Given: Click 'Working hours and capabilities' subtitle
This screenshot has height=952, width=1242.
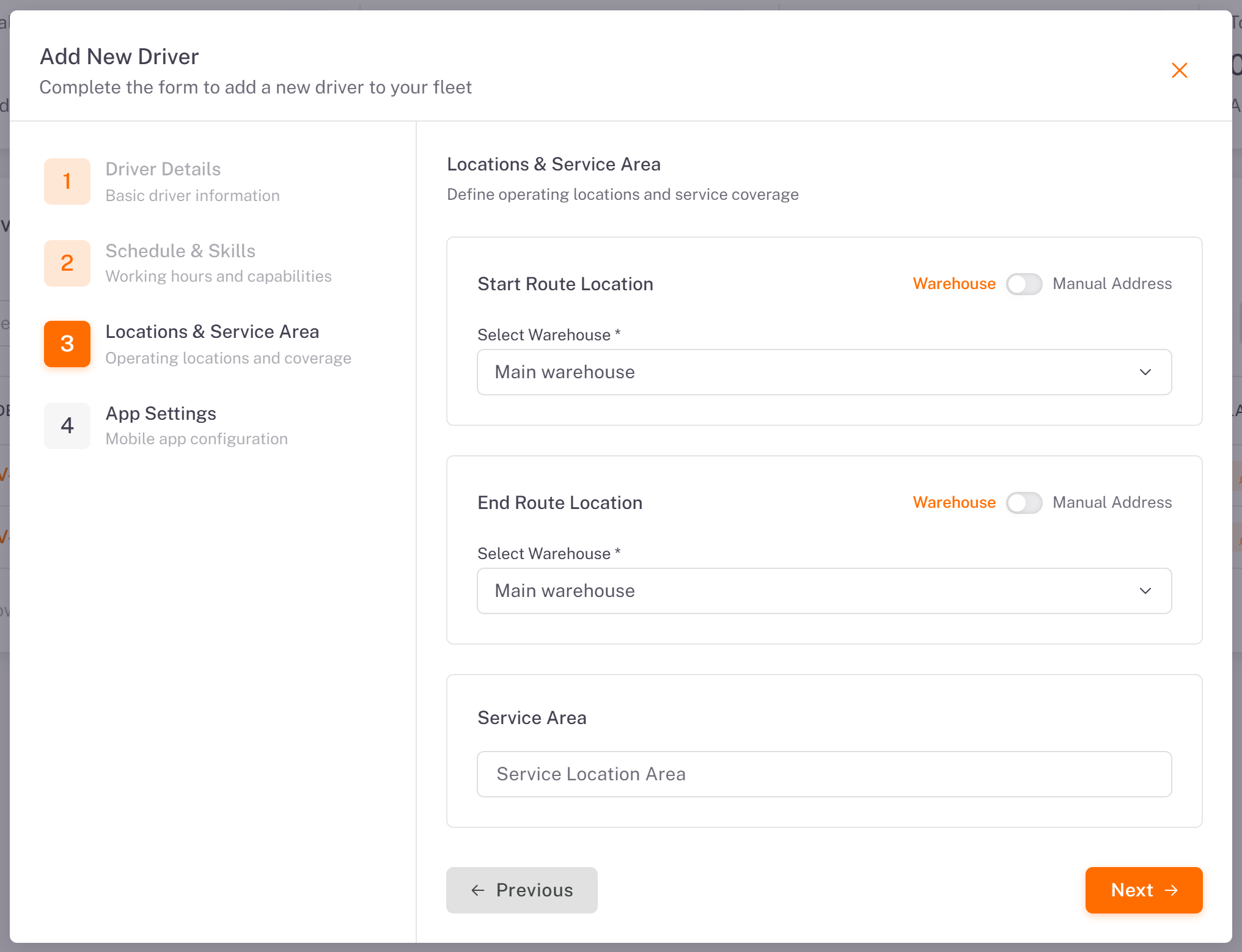Looking at the screenshot, I should pos(218,276).
